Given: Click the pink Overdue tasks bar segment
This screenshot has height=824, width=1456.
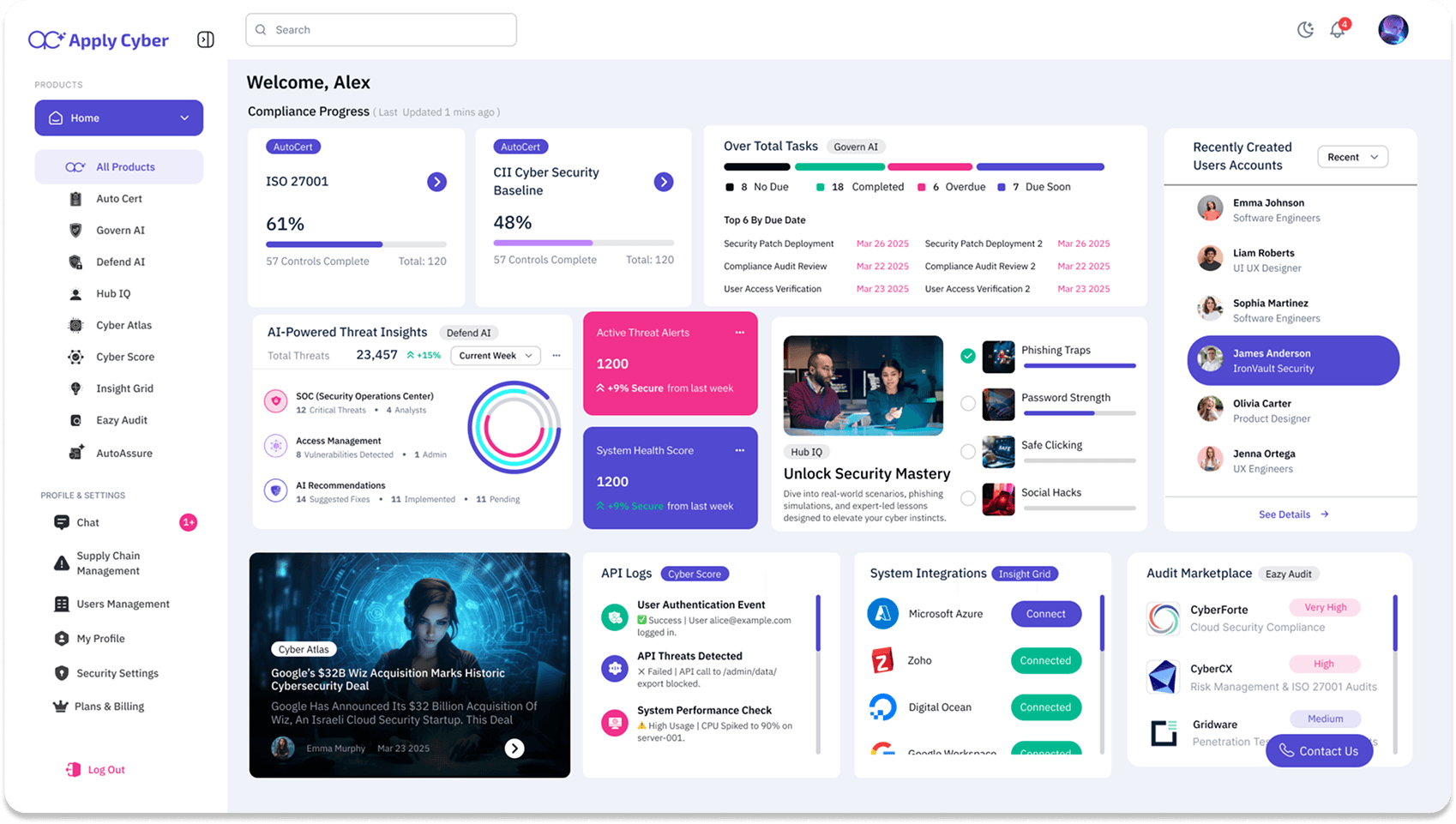Looking at the screenshot, I should tap(930, 167).
